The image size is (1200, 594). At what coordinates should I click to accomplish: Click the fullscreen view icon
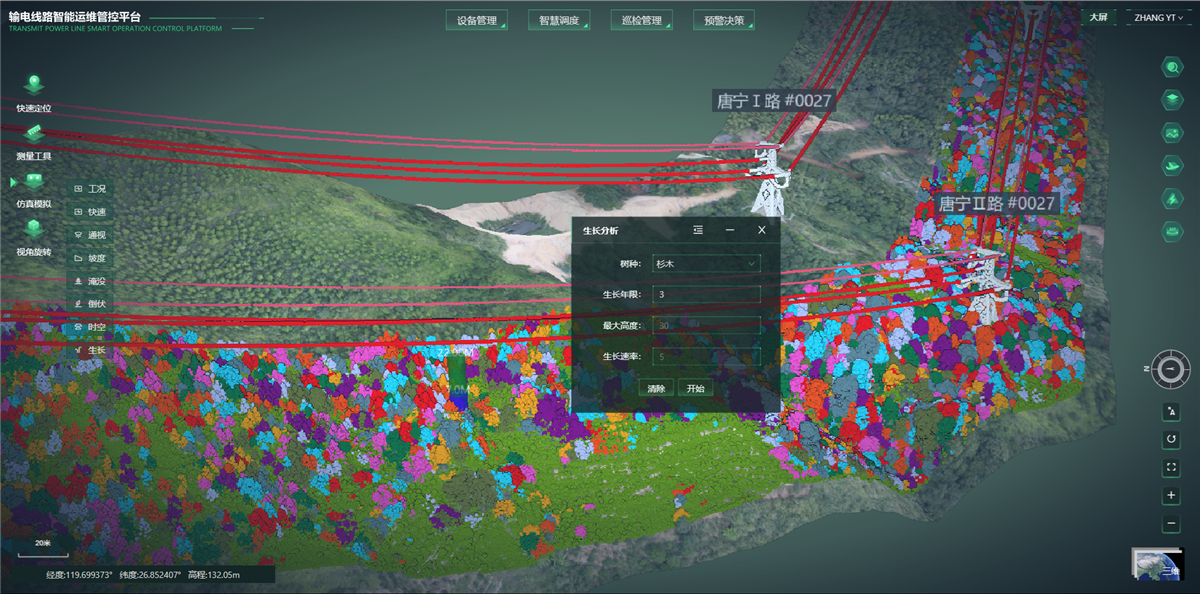point(1171,468)
